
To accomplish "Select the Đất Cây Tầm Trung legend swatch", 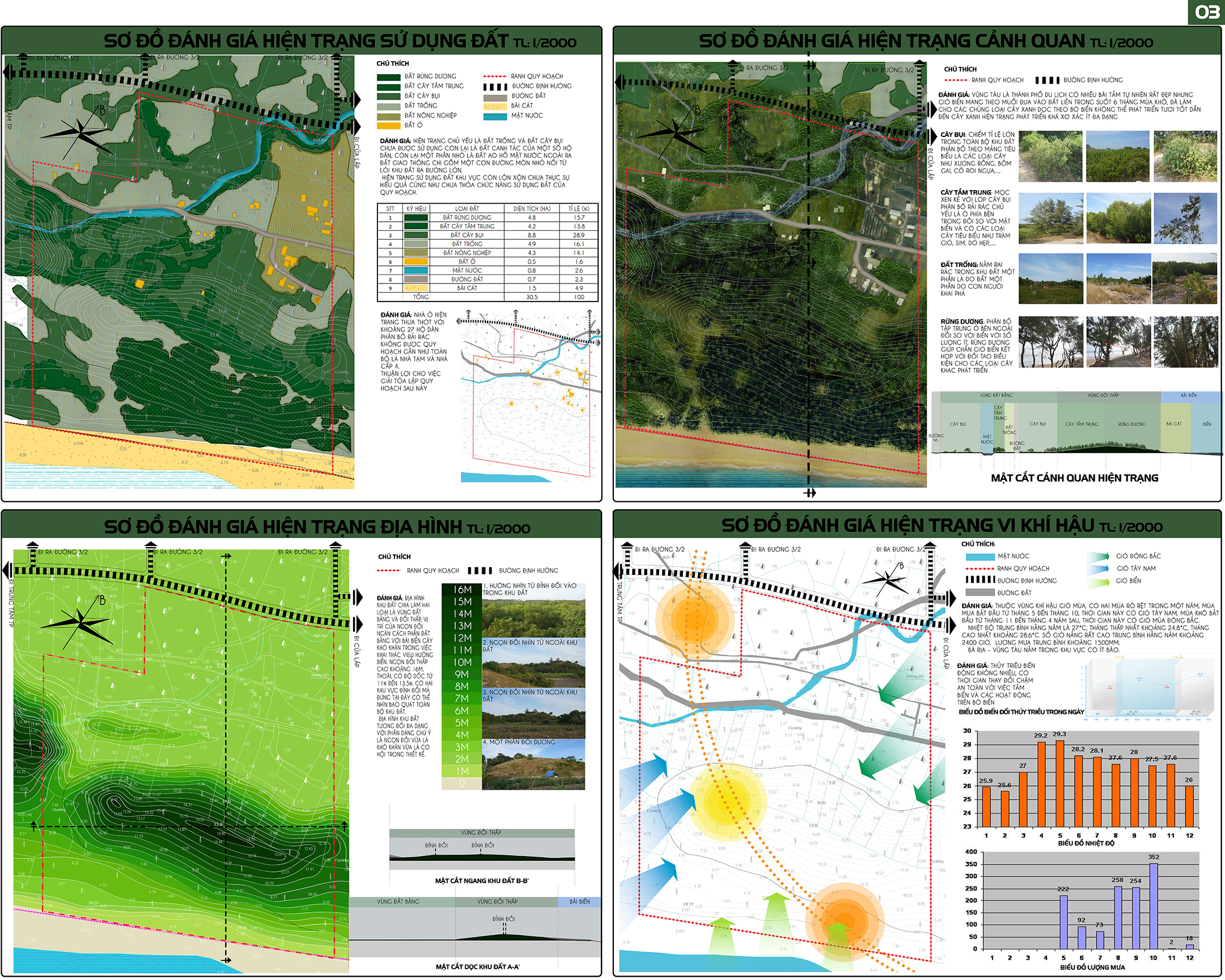I will (x=389, y=87).
